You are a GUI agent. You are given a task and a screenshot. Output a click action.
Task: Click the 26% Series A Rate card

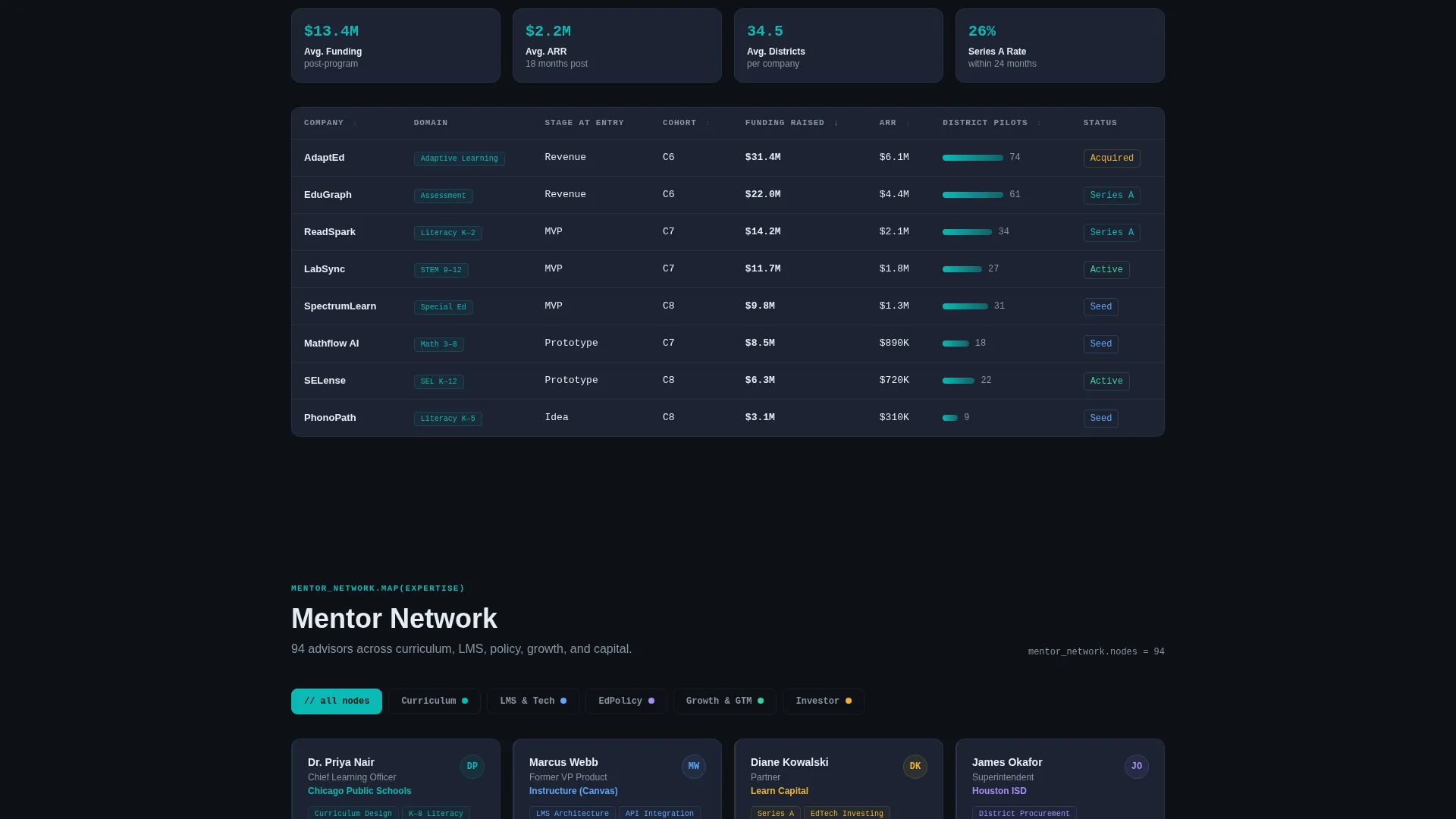point(1060,45)
